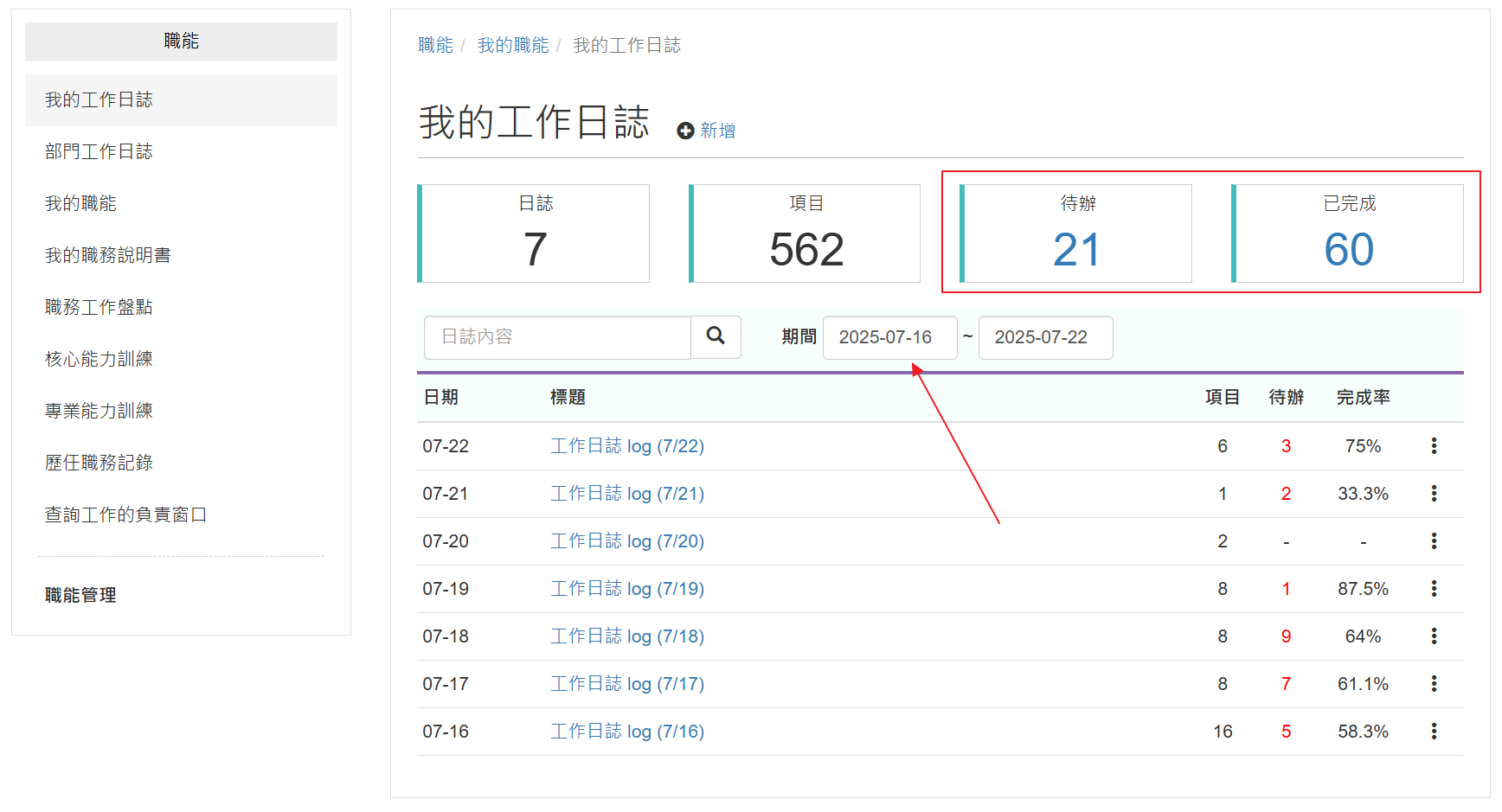1502x812 pixels.
Task: Open 部門工作日誌 in the sidebar
Action: [x=181, y=152]
